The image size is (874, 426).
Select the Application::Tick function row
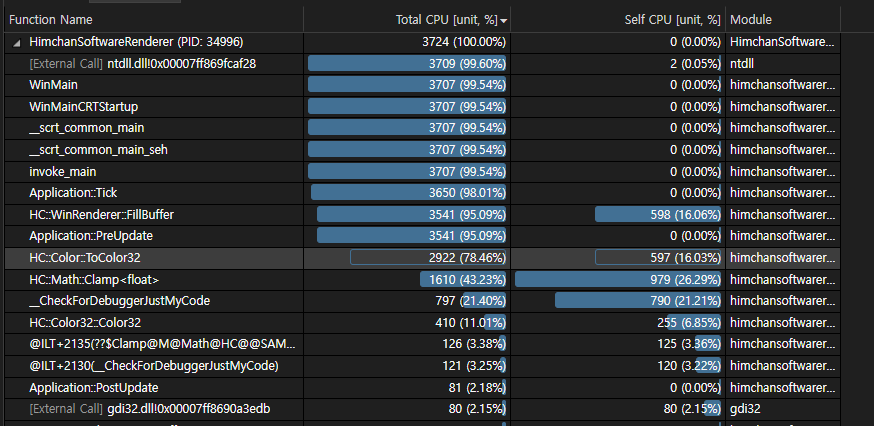(x=423, y=193)
